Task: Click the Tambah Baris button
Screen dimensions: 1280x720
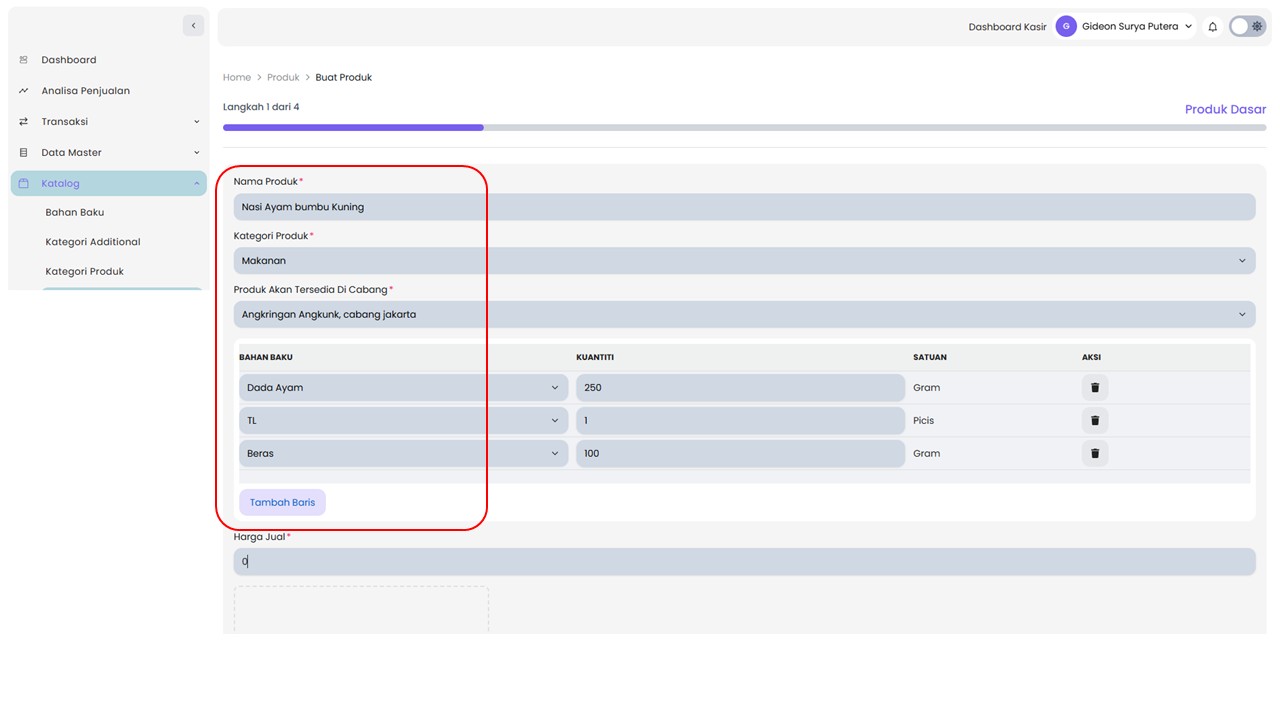Action: tap(282, 503)
